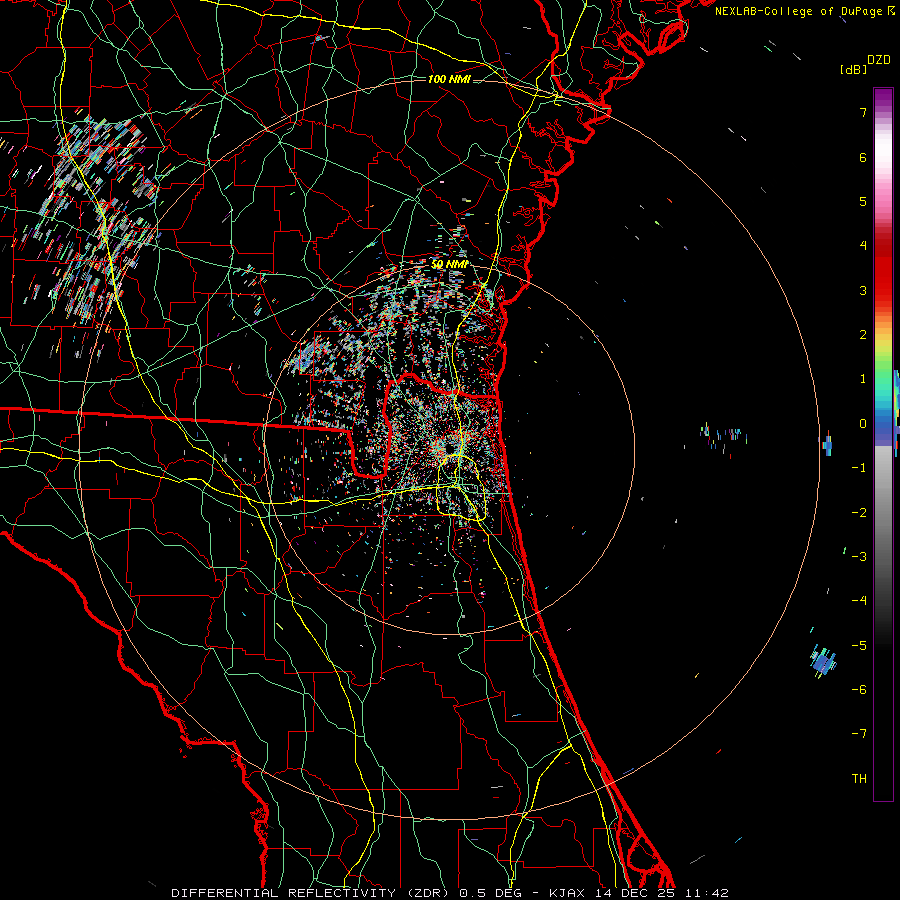Click the small blue echo on the eastern 100 NMI ring
The width and height of the screenshot is (900, 900).
pyautogui.click(x=827, y=444)
